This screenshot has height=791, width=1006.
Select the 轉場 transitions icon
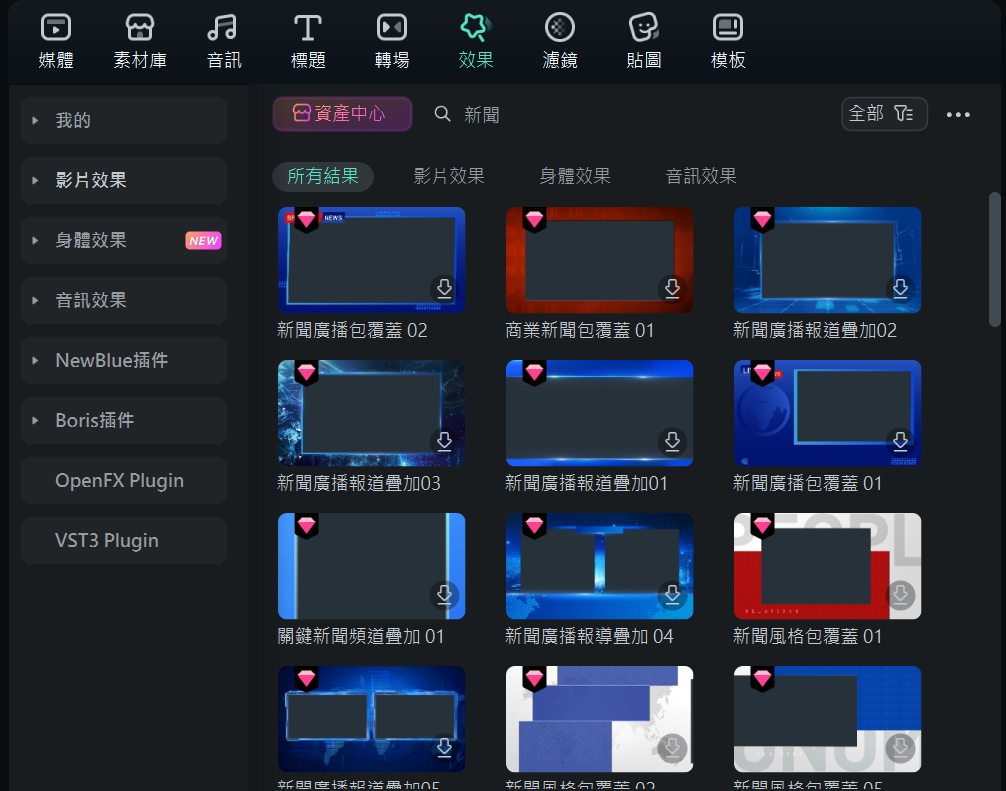coord(392,41)
